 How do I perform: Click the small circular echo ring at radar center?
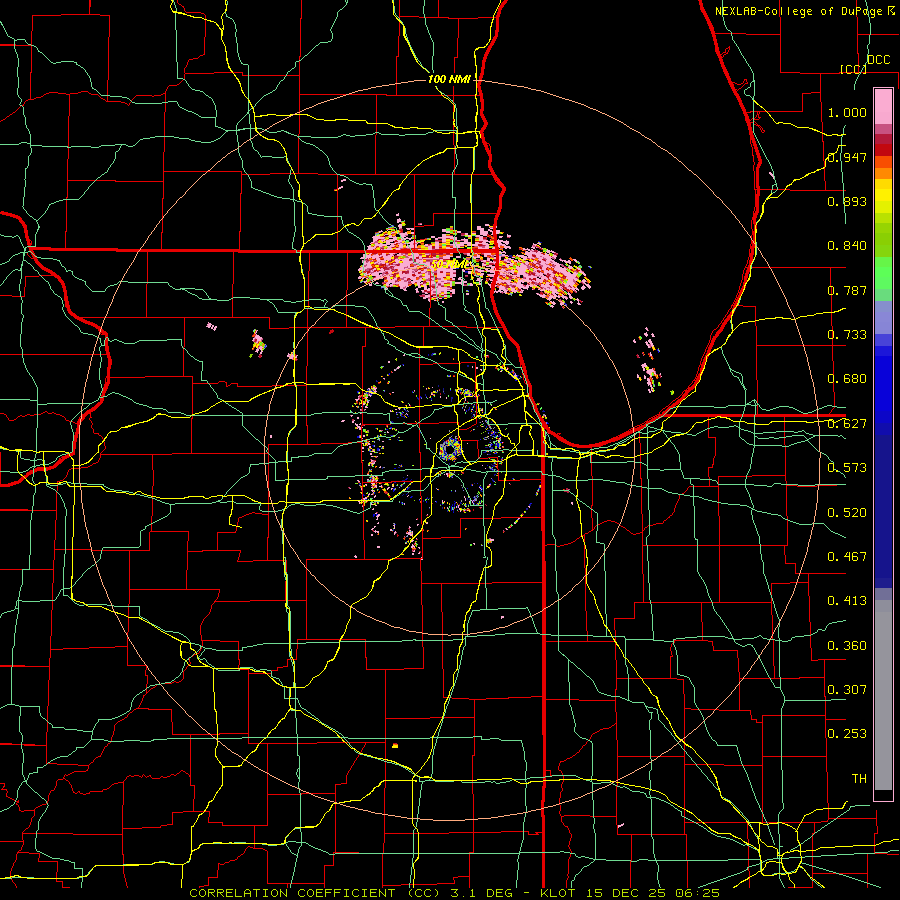tap(450, 448)
